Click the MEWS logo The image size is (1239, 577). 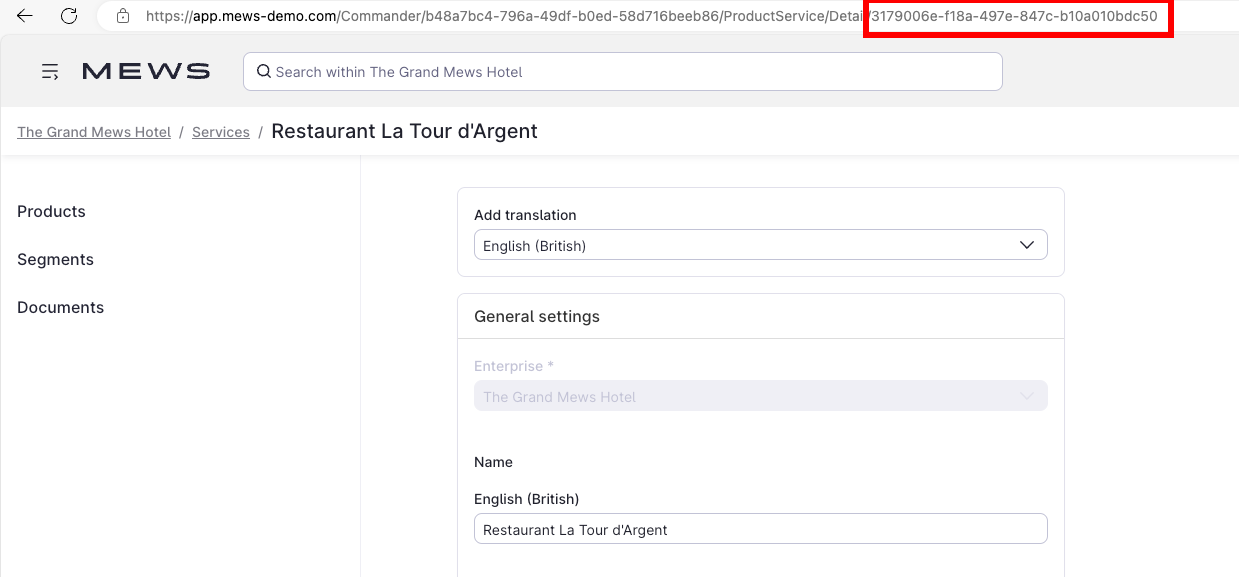(x=146, y=71)
